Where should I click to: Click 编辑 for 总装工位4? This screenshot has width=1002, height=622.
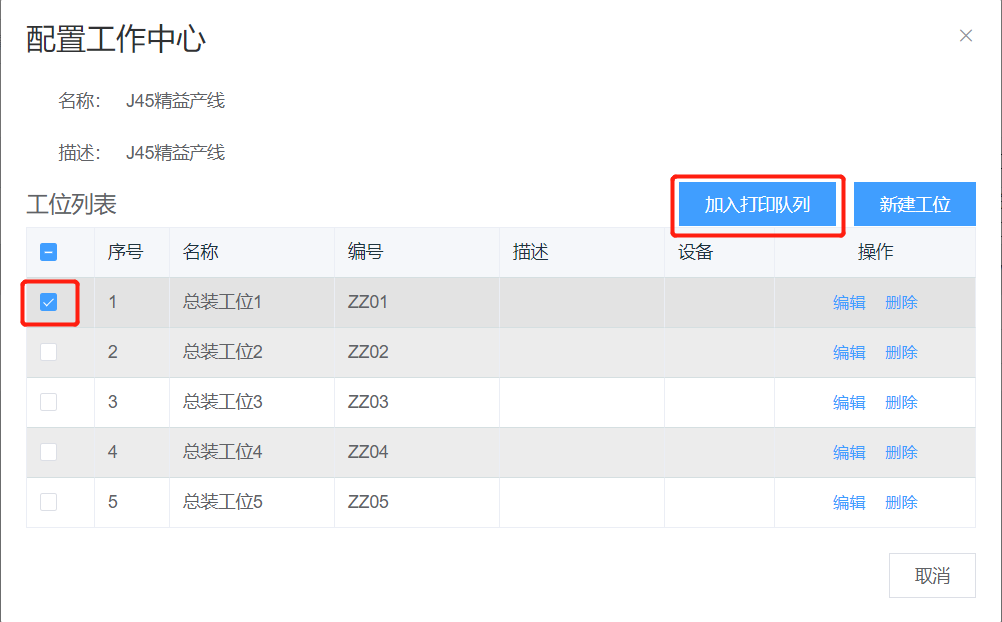tap(849, 453)
